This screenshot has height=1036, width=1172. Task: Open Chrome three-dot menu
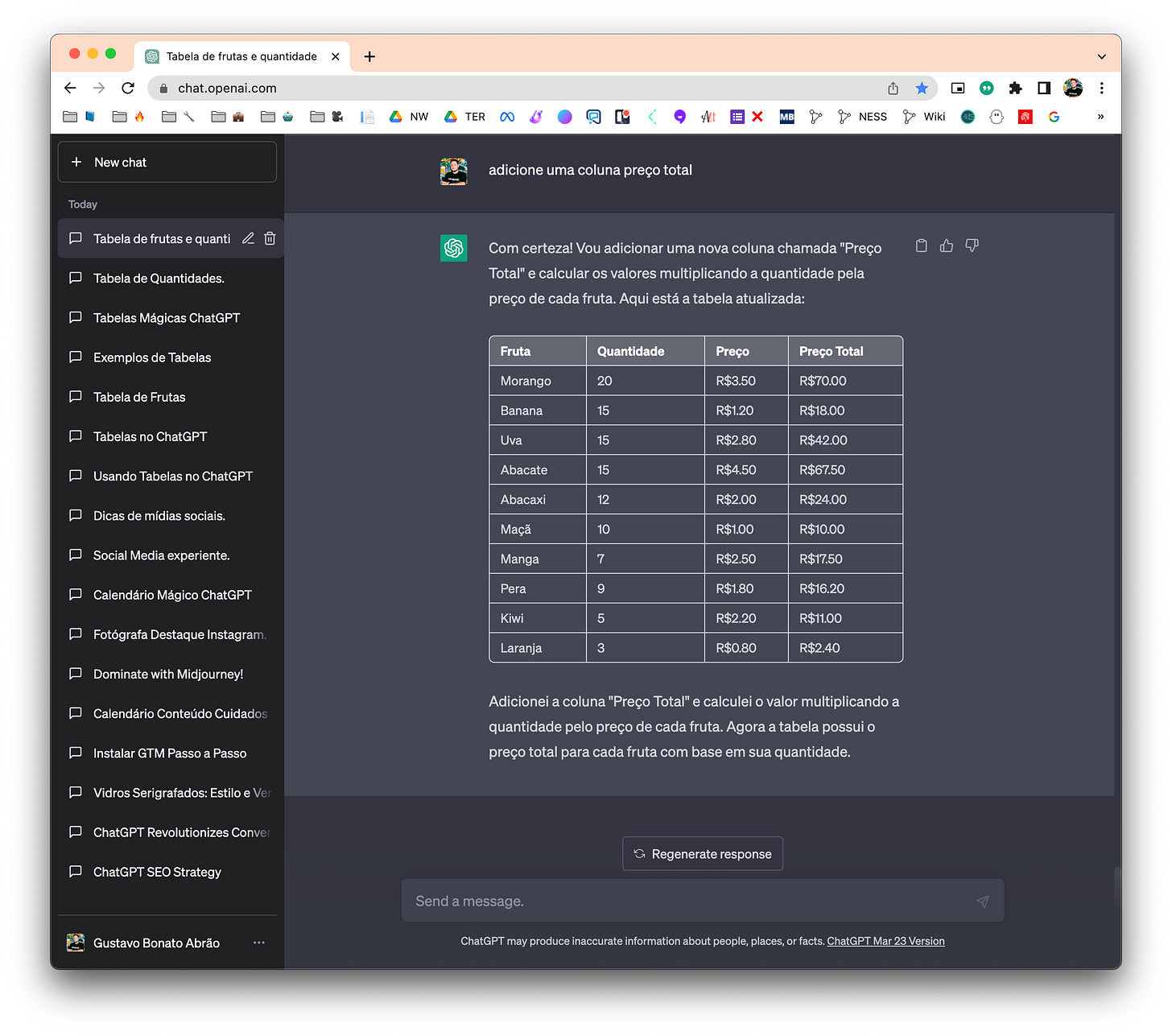1102,88
